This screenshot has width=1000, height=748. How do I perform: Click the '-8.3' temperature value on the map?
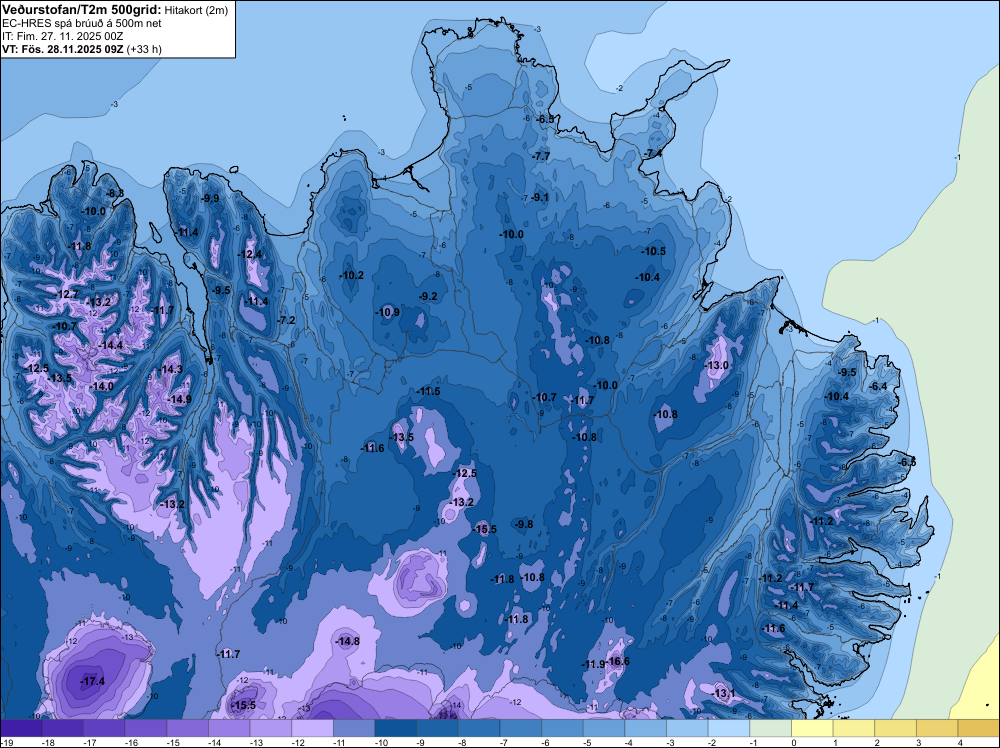coord(115,193)
